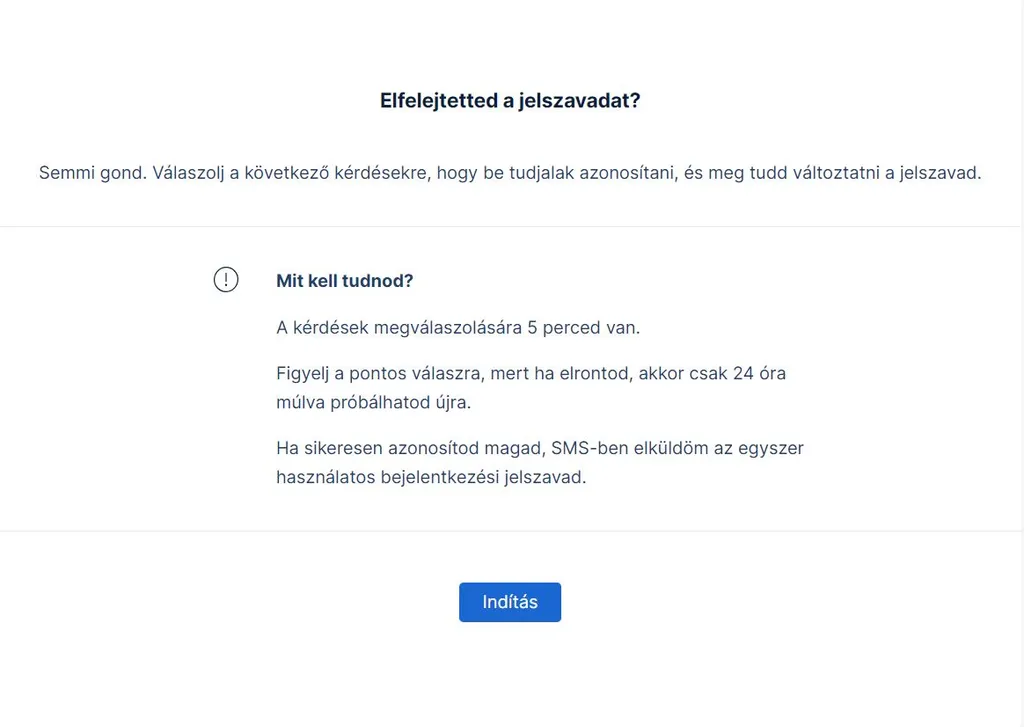Click the "Elfelejtetted a jelszavadat?" heading
This screenshot has width=1024, height=727.
pyautogui.click(x=510, y=100)
